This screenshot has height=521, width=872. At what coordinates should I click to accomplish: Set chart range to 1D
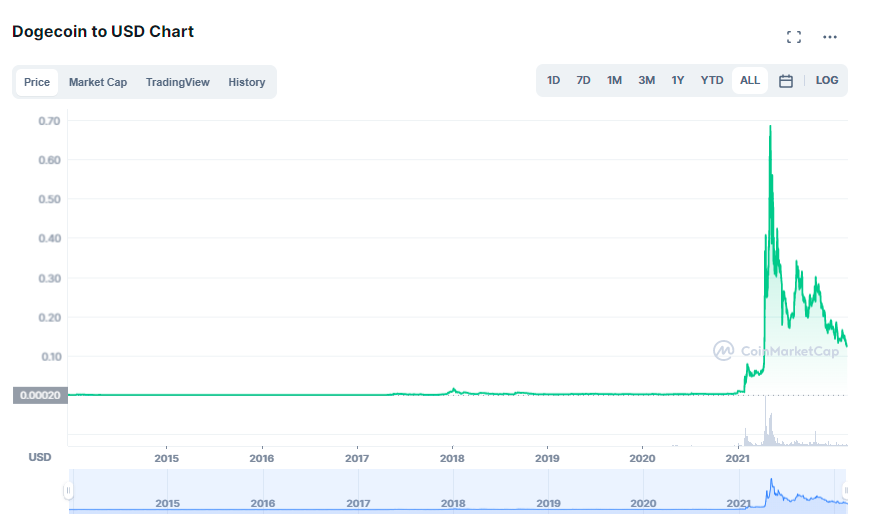553,81
